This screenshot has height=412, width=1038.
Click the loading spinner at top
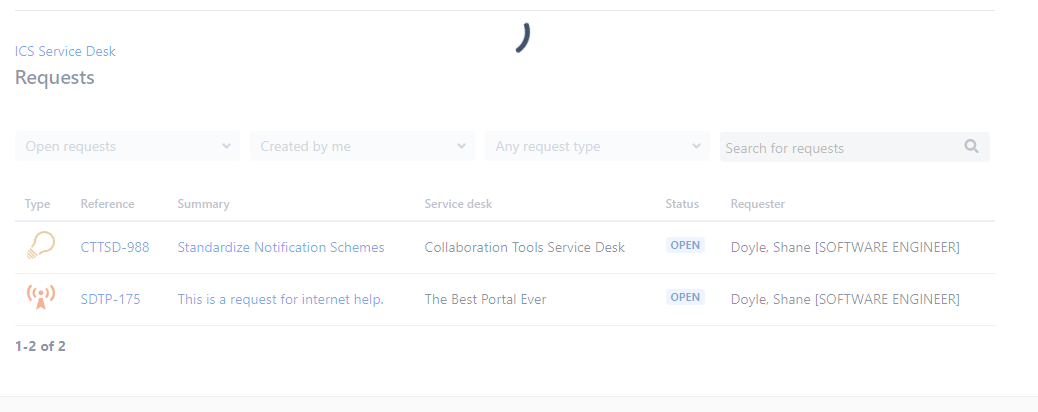(523, 38)
